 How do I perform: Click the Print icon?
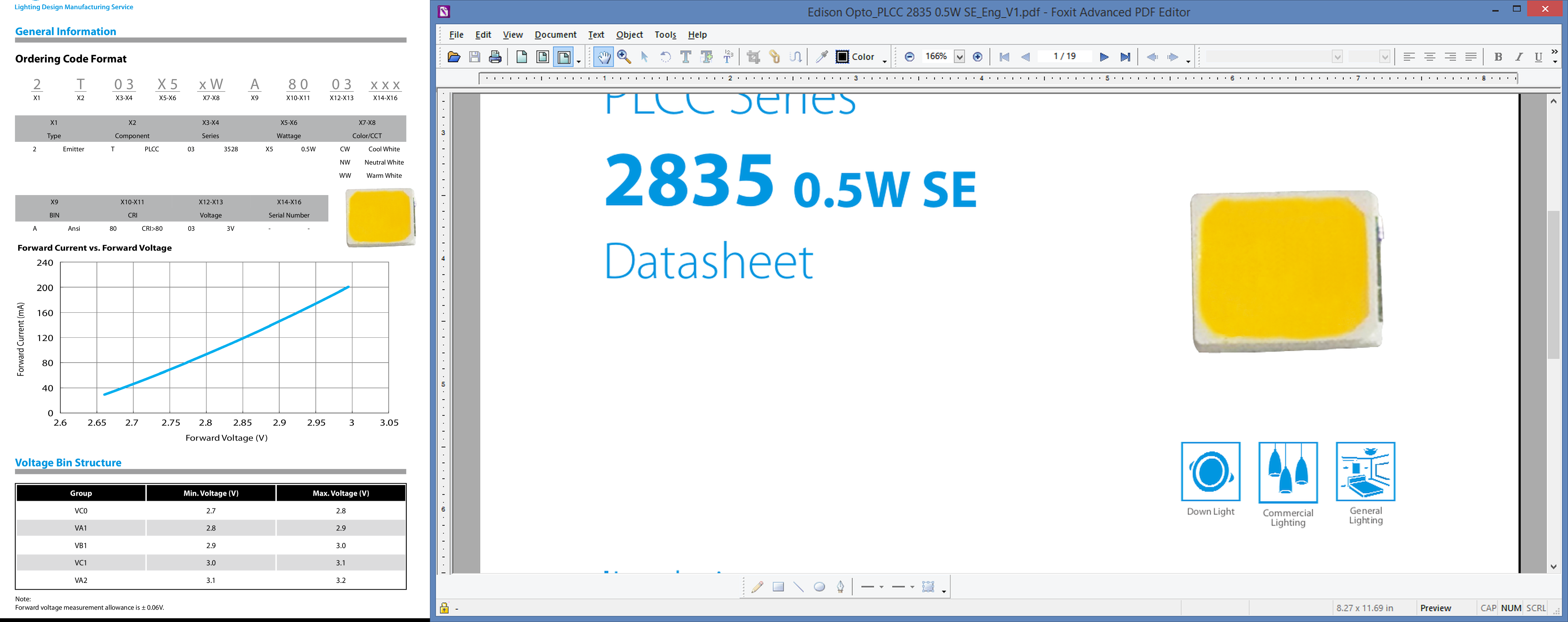point(495,57)
